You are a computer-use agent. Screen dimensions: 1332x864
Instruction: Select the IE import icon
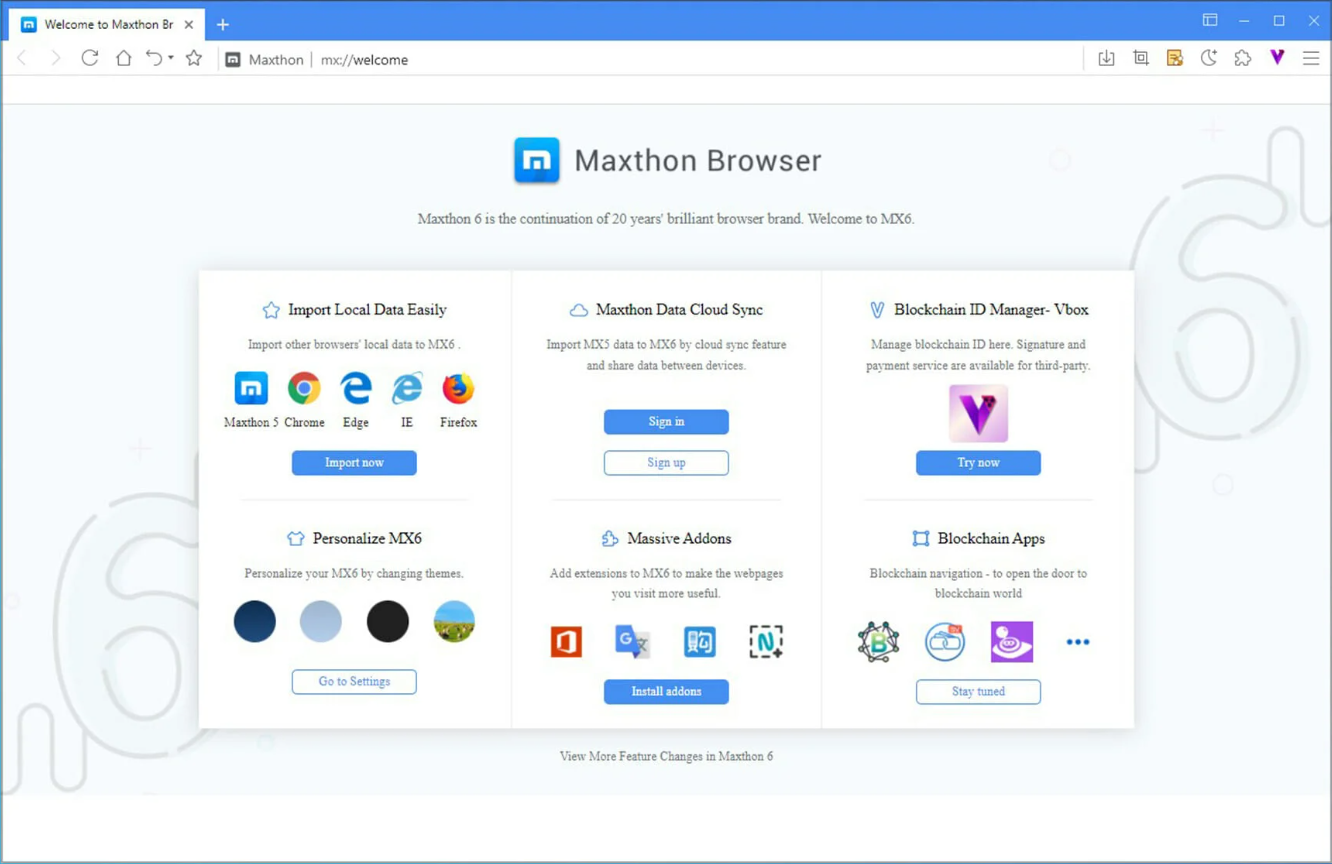point(407,387)
